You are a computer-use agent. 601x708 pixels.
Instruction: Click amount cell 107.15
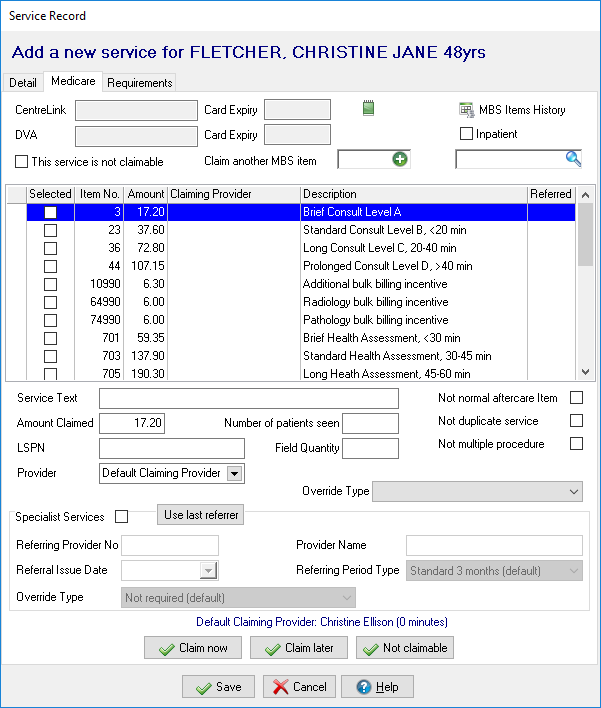[x=145, y=266]
